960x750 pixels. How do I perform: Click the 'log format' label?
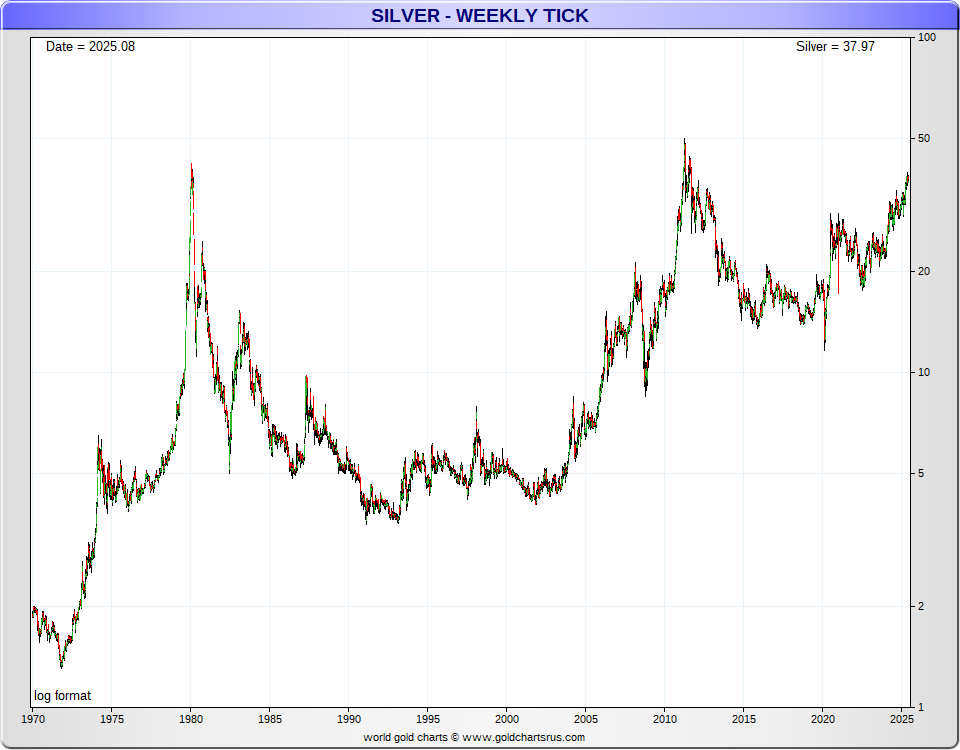click(x=62, y=696)
